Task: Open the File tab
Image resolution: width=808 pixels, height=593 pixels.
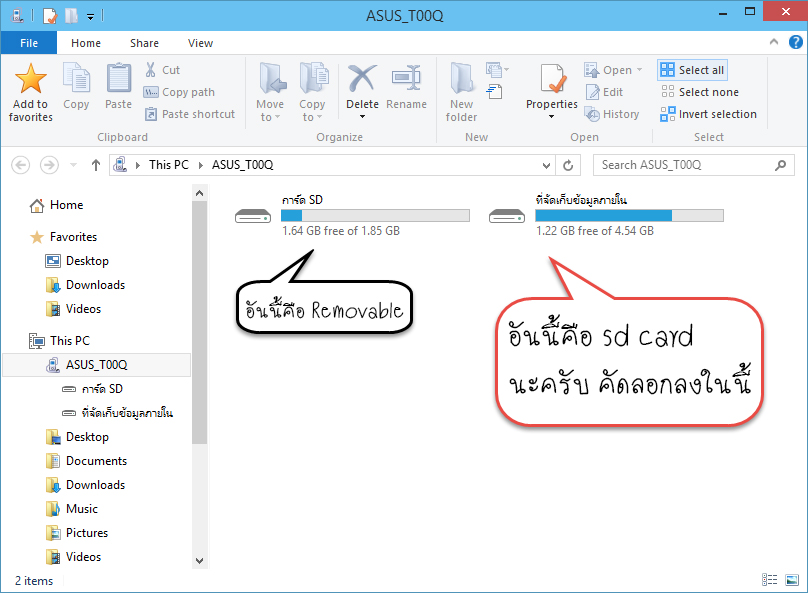Action: (x=29, y=43)
